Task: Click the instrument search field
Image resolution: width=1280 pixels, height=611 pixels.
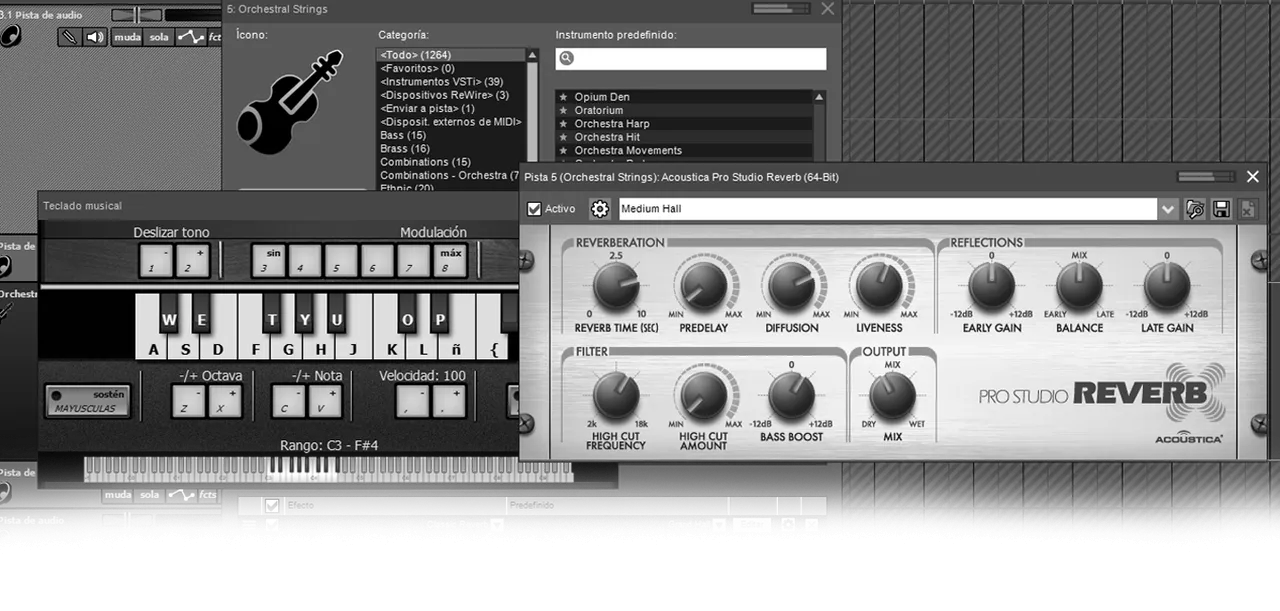Action: click(x=691, y=59)
